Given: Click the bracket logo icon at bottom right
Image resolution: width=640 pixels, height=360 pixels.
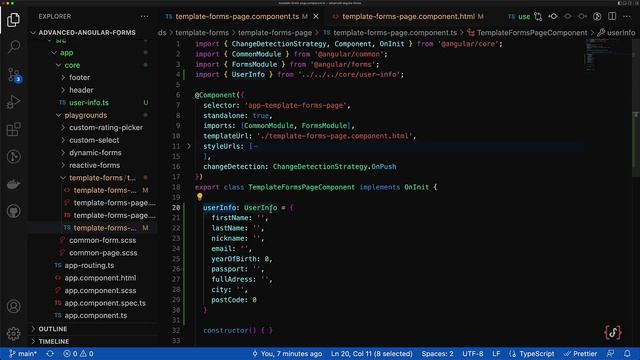Looking at the screenshot, I should pyautogui.click(x=613, y=332).
